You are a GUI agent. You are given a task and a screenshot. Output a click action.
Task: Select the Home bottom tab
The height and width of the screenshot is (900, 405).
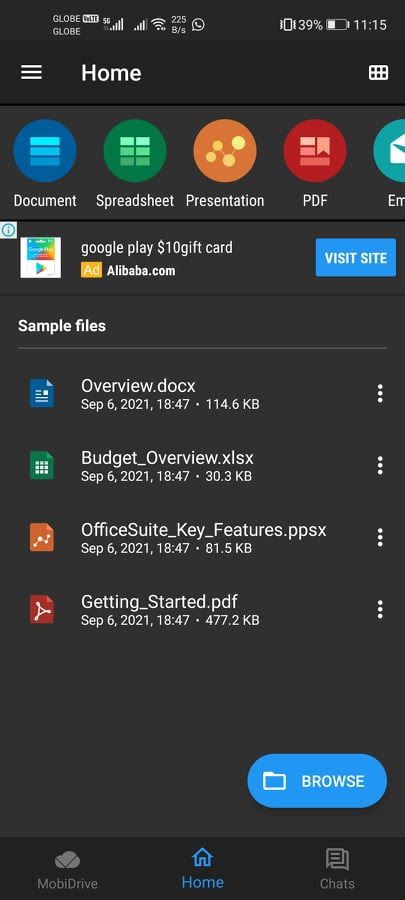click(202, 869)
